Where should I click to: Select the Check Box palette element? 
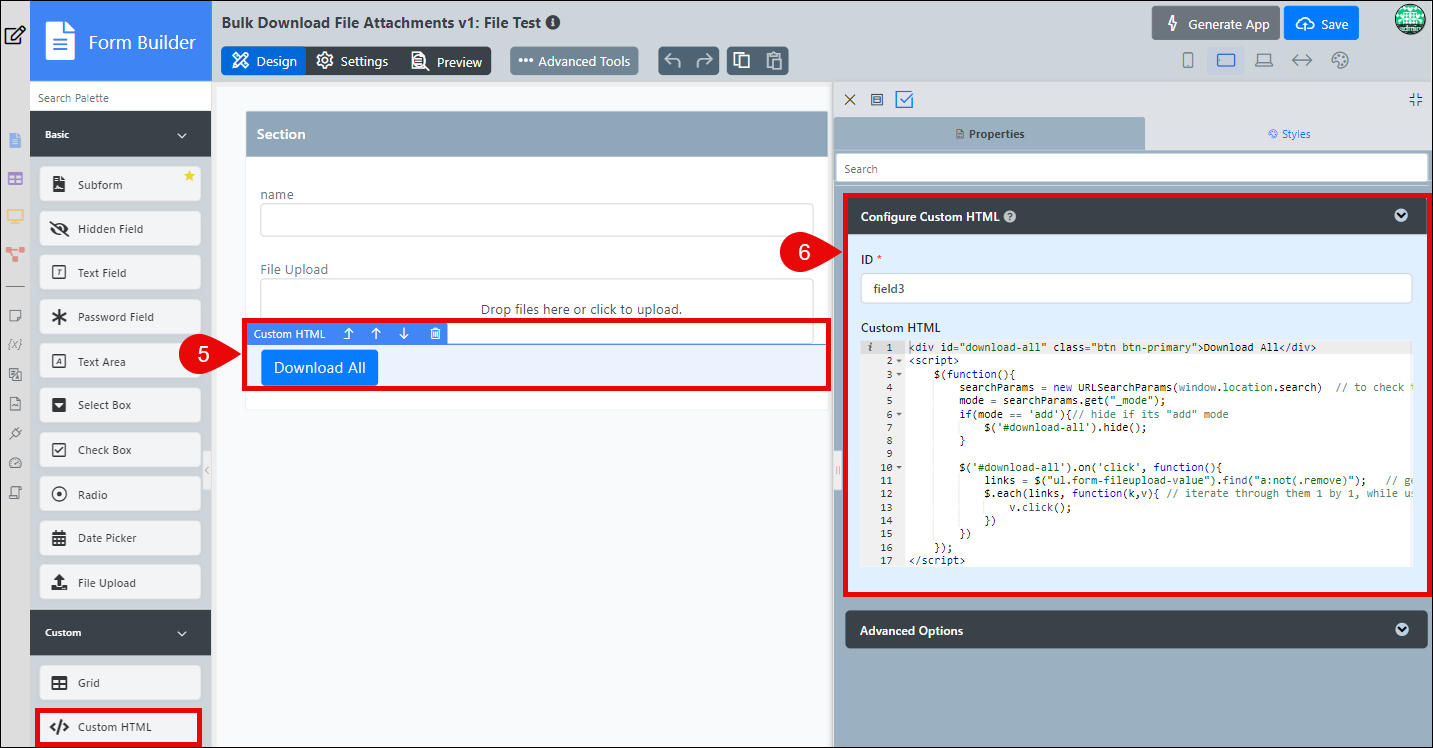point(120,450)
